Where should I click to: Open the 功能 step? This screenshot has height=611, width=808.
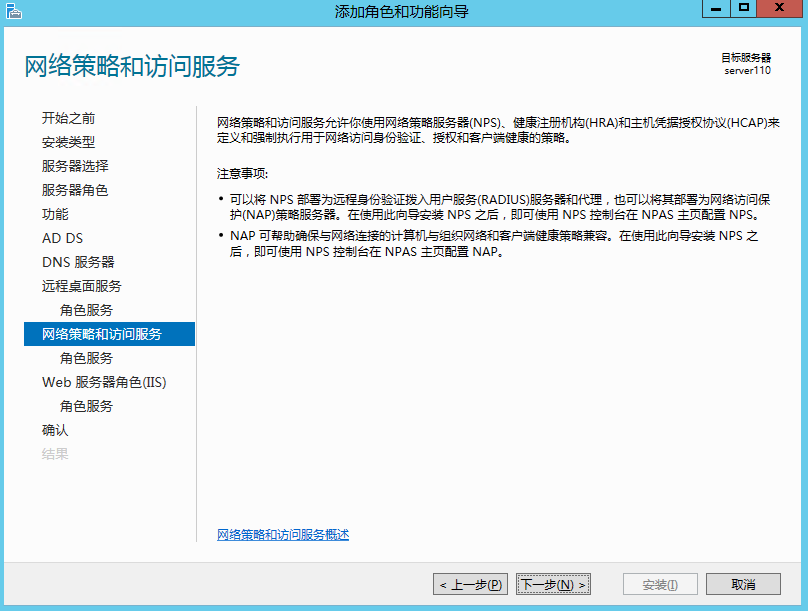(x=55, y=214)
